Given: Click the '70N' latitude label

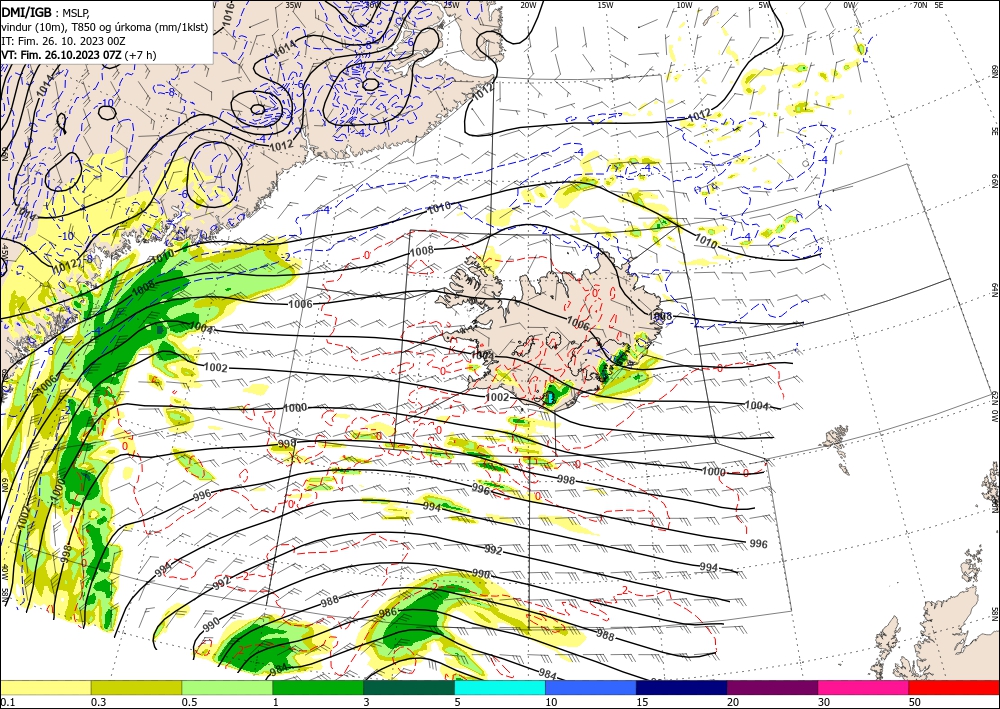Looking at the screenshot, I should (x=920, y=5).
